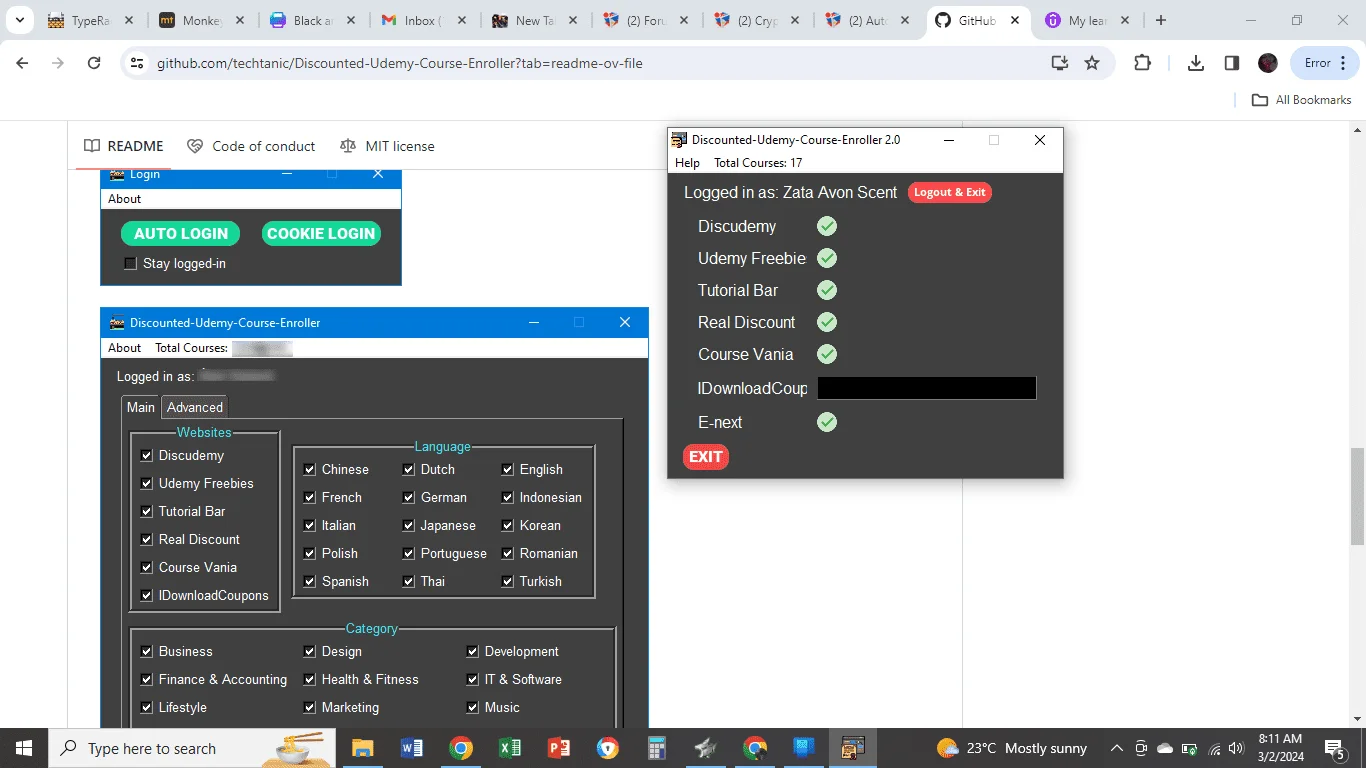Click AUTO LOGIN button in Login screenshot
The image size is (1366, 768).
coord(181,233)
